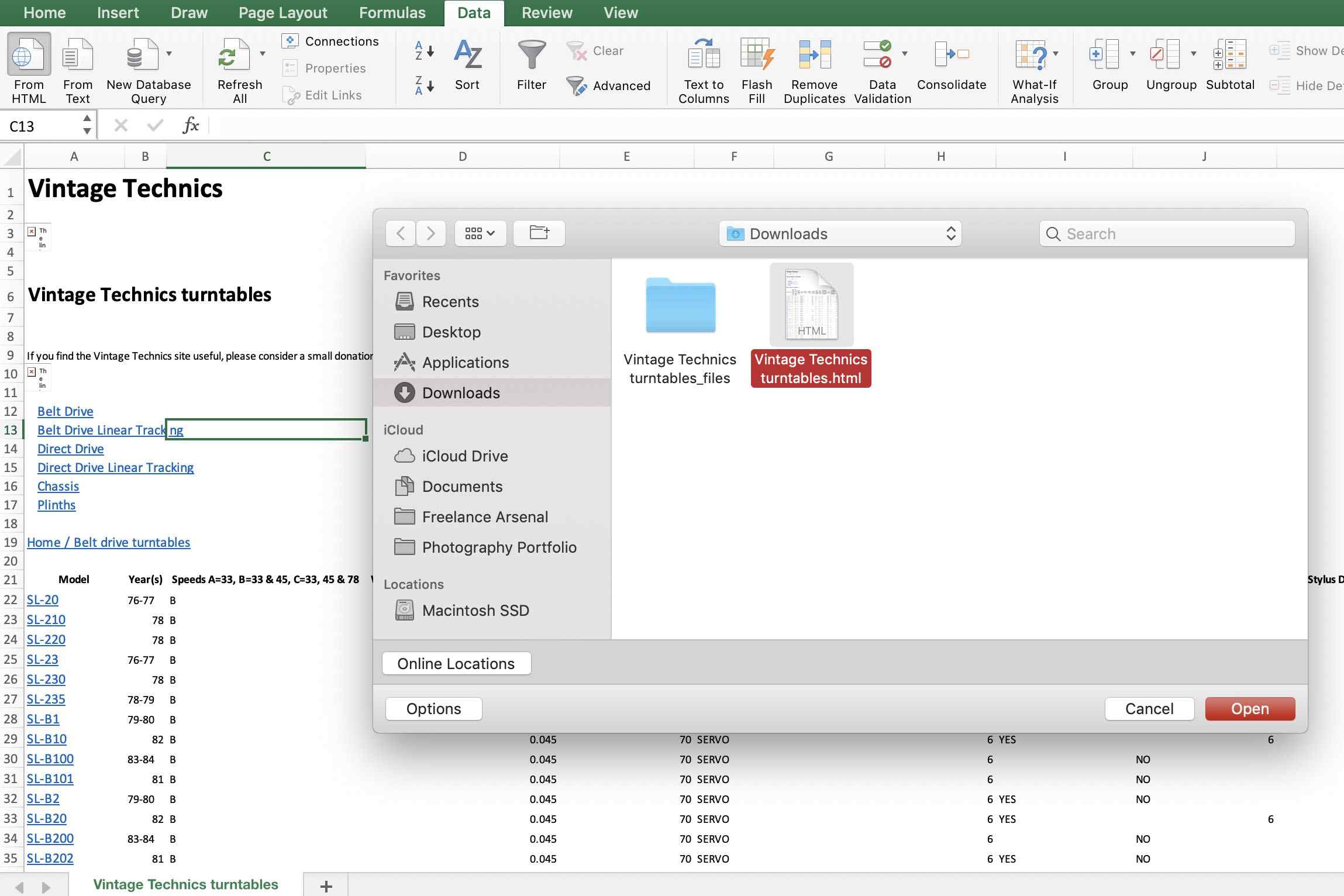Insert a Subtotal

coord(1230,64)
